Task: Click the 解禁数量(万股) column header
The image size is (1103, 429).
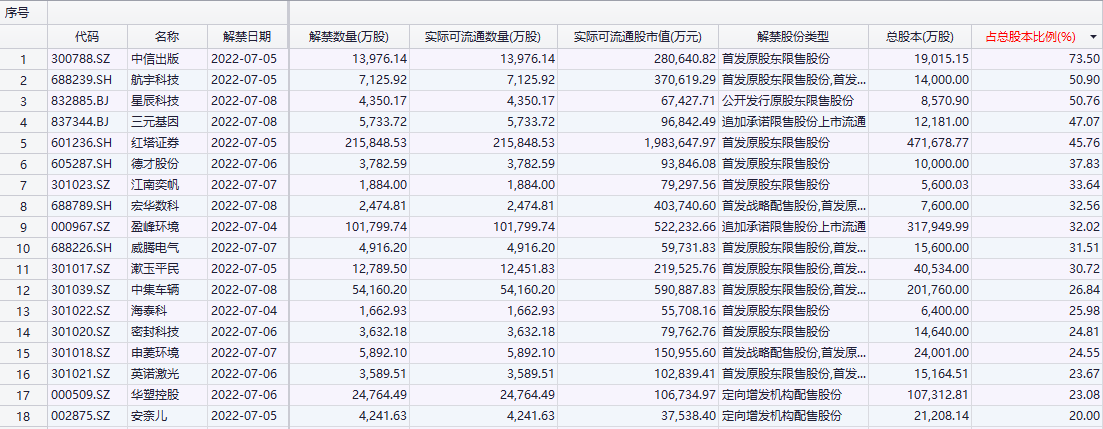Action: 349,37
